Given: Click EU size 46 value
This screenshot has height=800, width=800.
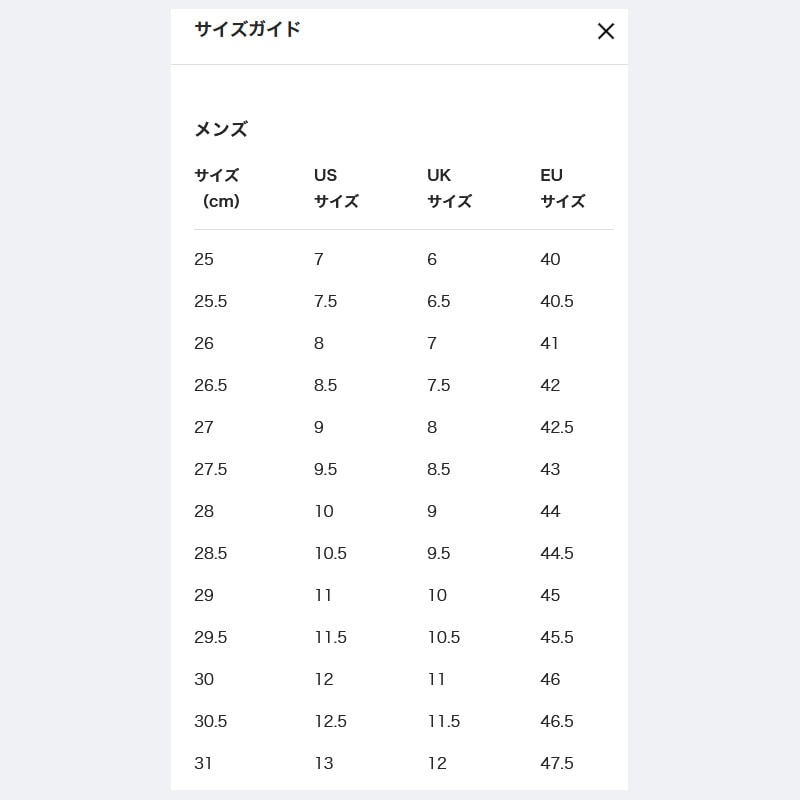Looking at the screenshot, I should coord(550,679).
